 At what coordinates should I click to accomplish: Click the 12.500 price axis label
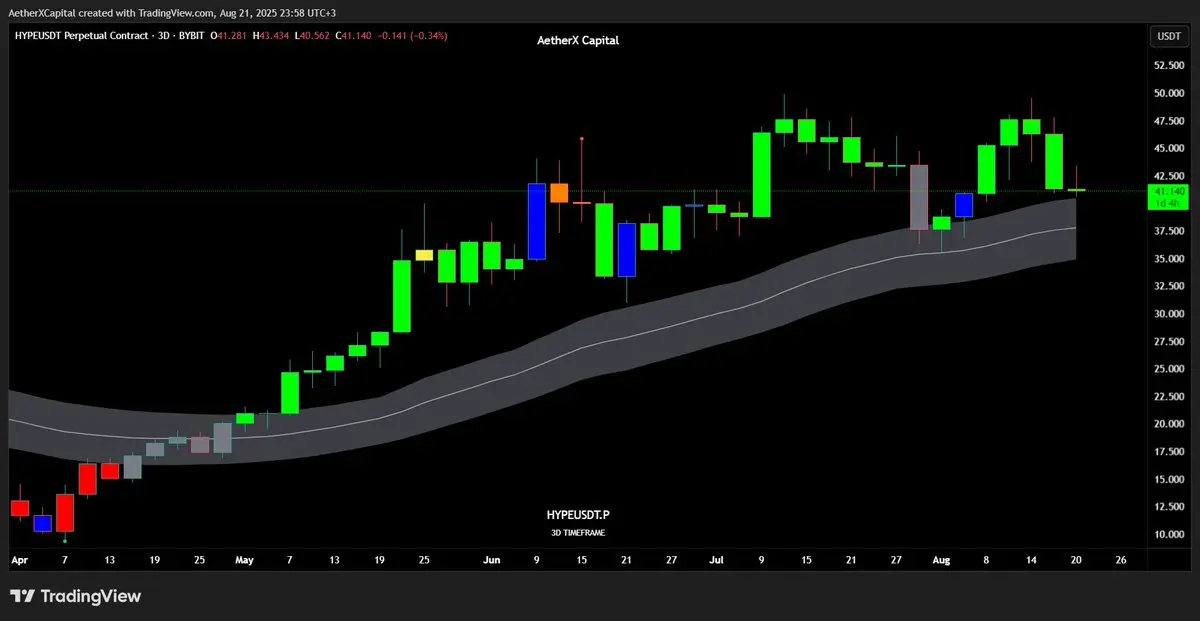pos(1169,507)
